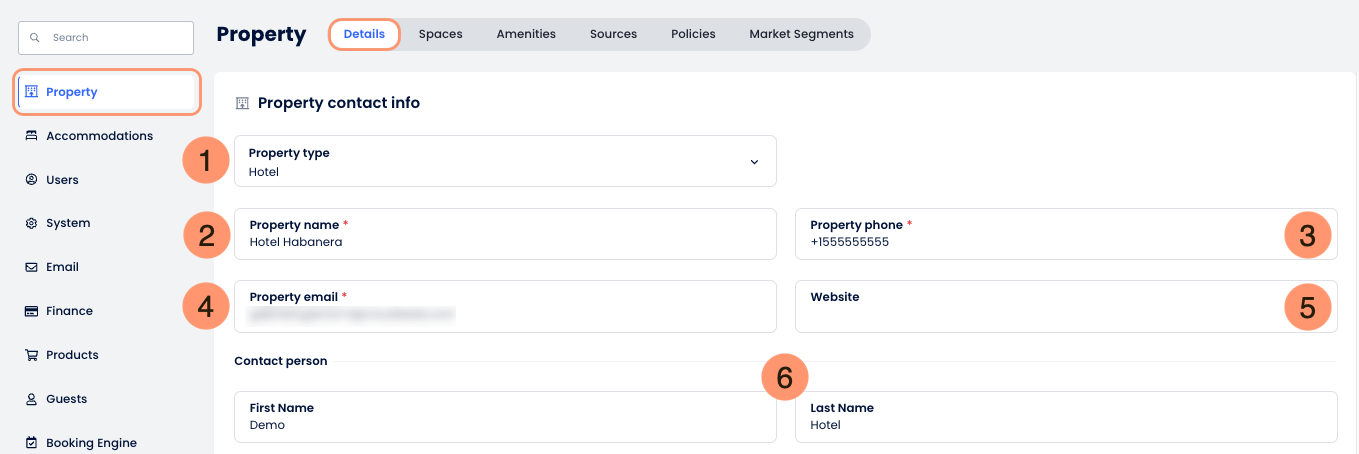
Task: Click the Last Name field
Action: (x=1066, y=417)
